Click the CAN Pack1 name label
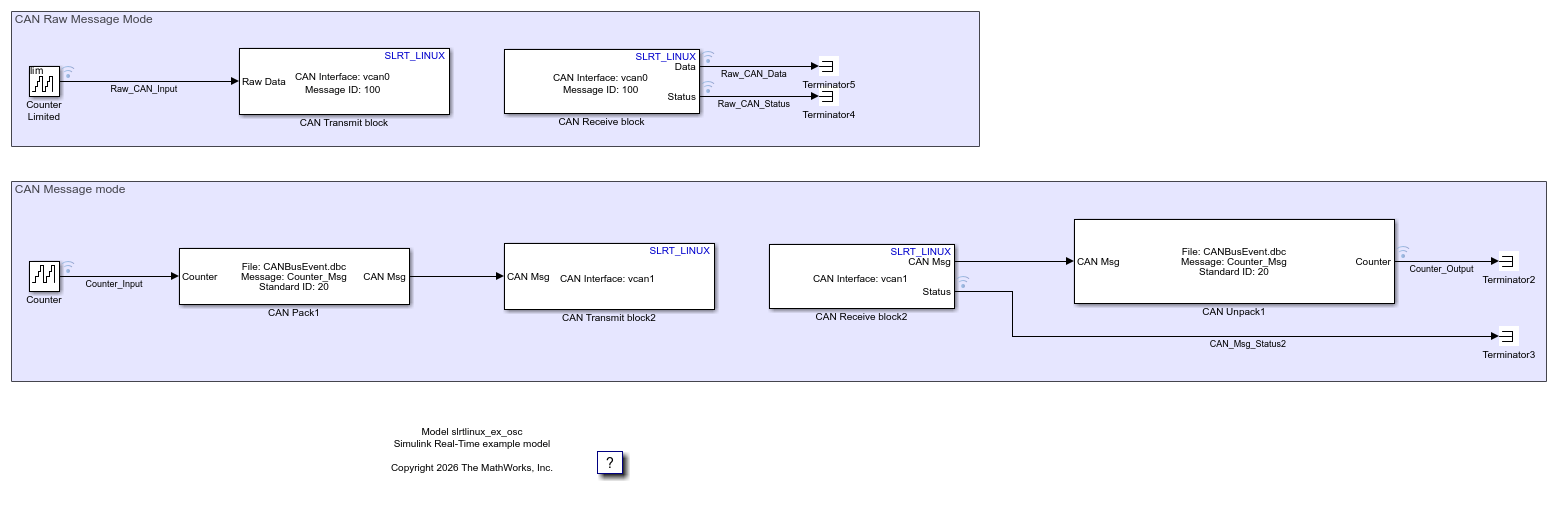The height and width of the screenshot is (510, 1557). click(x=293, y=313)
